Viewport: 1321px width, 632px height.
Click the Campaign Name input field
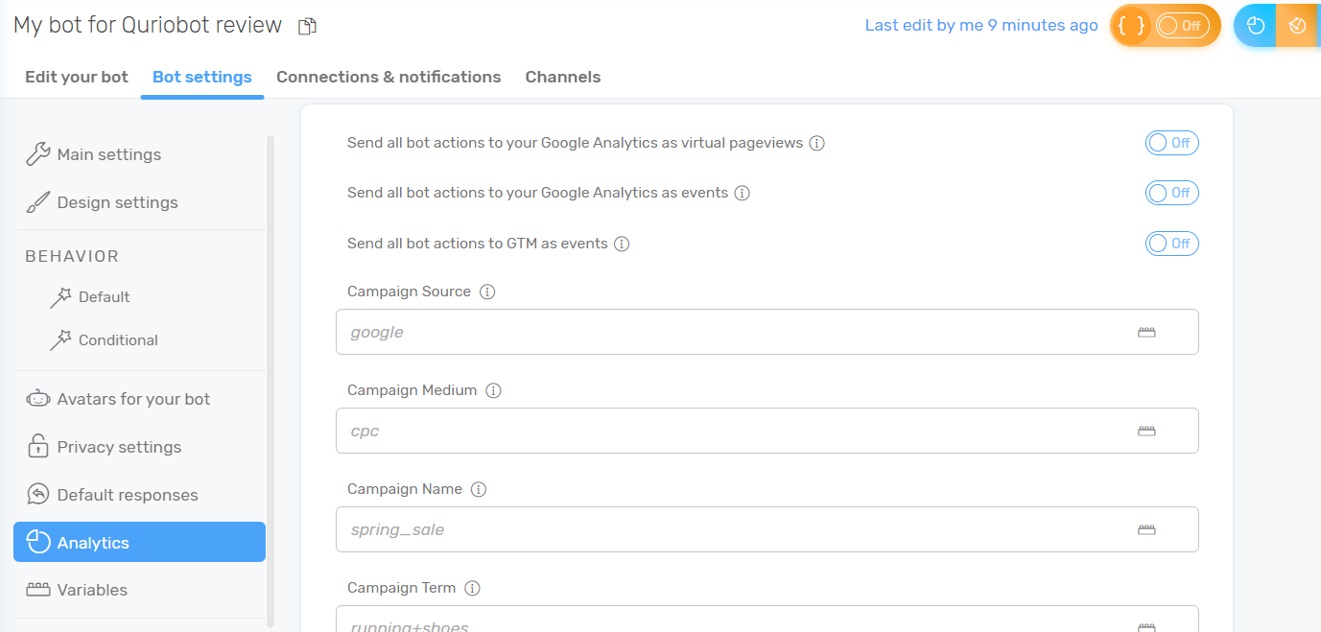730,530
